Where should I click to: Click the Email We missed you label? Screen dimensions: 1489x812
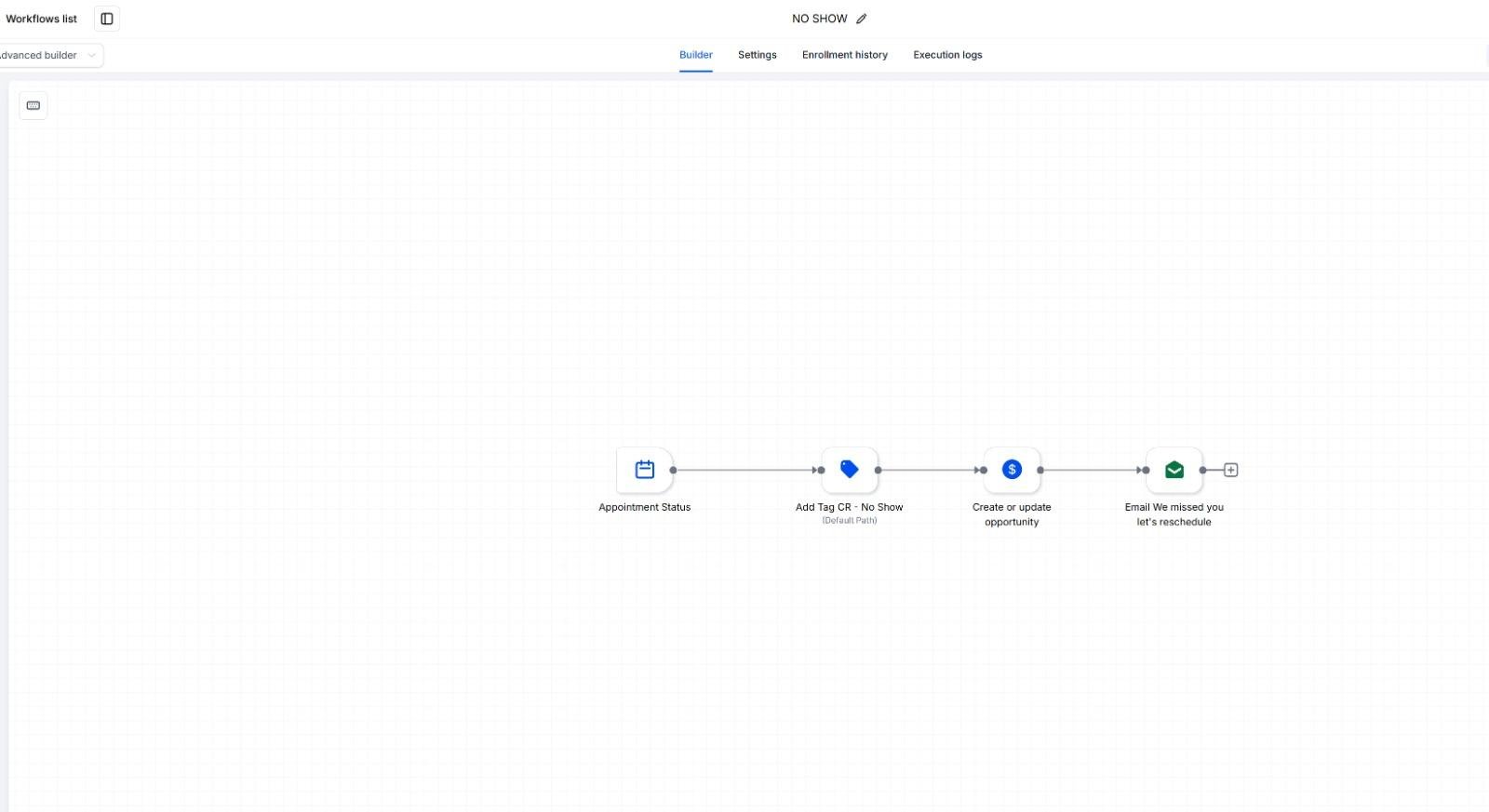[1174, 514]
